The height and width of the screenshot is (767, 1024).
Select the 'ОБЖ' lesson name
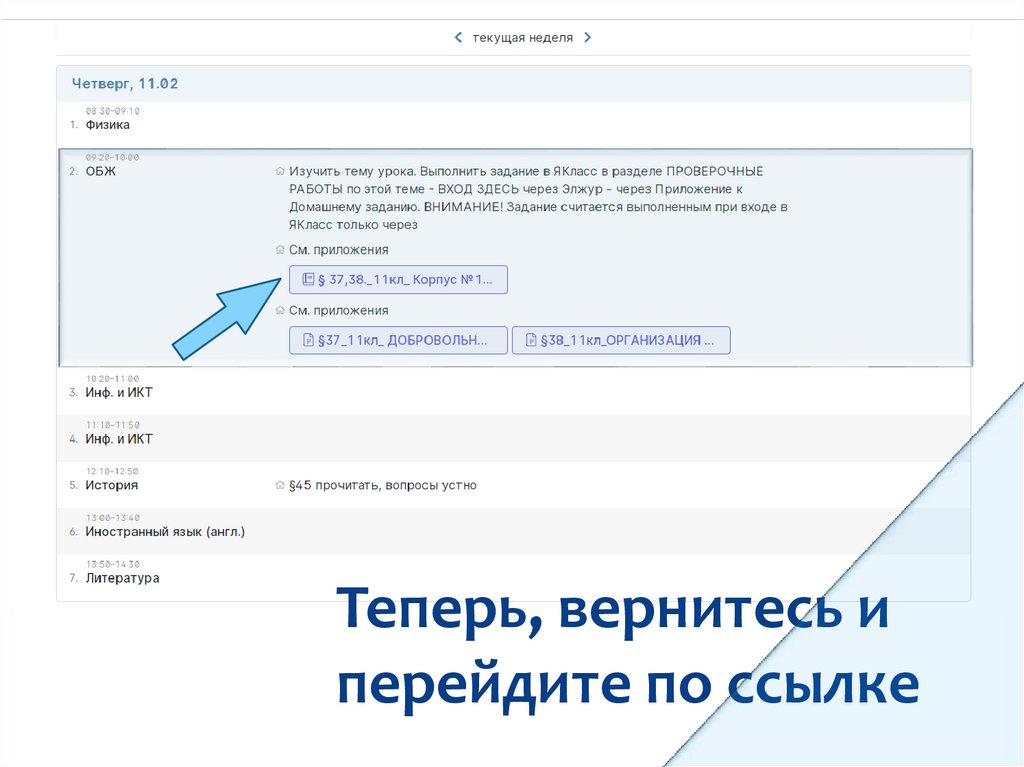coord(101,171)
